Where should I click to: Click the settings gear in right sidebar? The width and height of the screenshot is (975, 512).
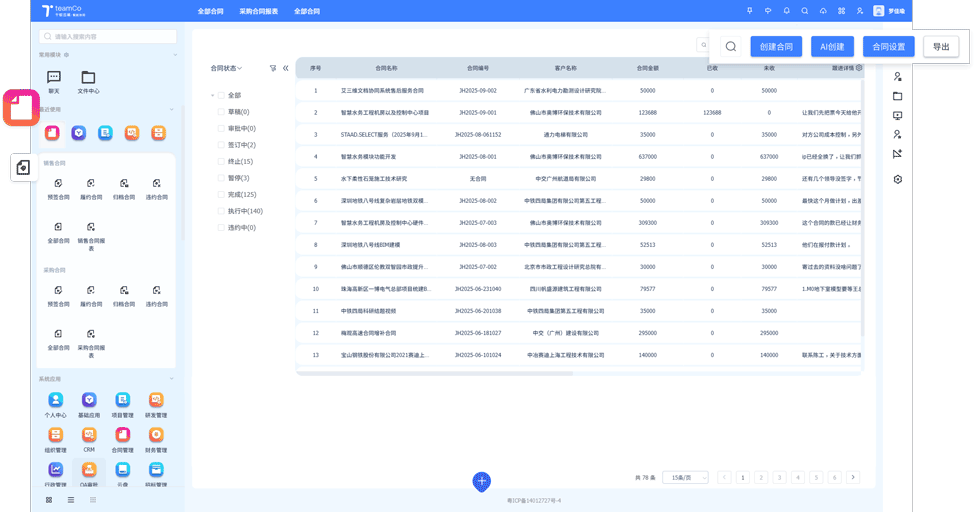[897, 179]
